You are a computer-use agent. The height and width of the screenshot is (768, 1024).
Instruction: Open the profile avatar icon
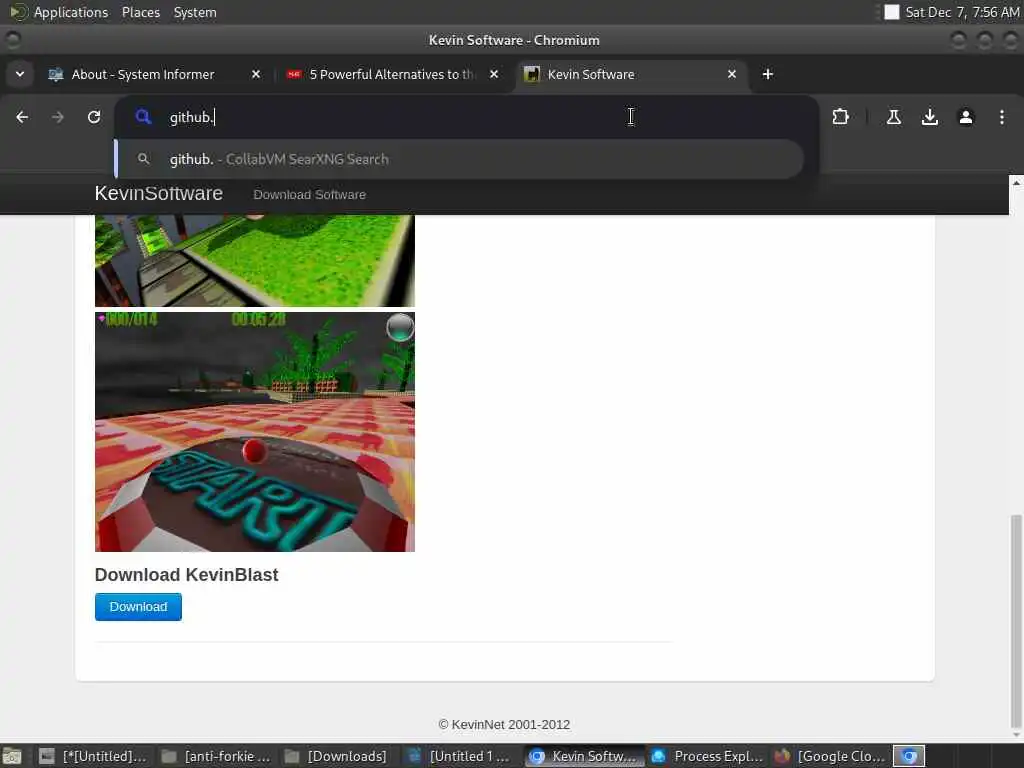click(965, 117)
